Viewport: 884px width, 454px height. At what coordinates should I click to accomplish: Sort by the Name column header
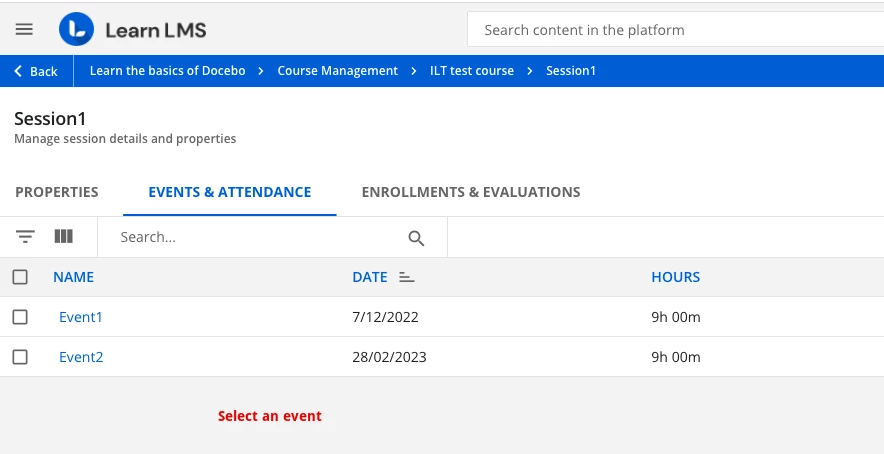tap(73, 277)
